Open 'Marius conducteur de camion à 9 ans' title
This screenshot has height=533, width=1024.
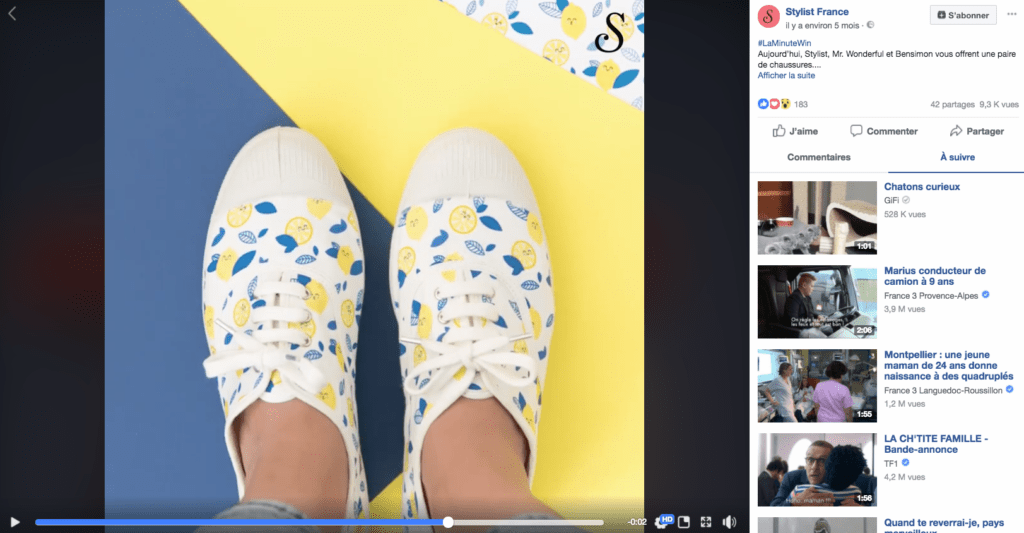[935, 276]
